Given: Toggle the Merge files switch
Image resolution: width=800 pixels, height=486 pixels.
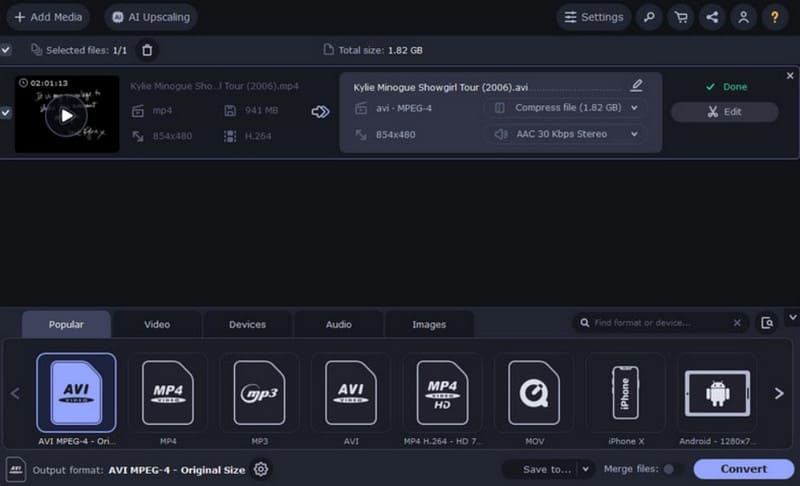Looking at the screenshot, I should click(672, 469).
